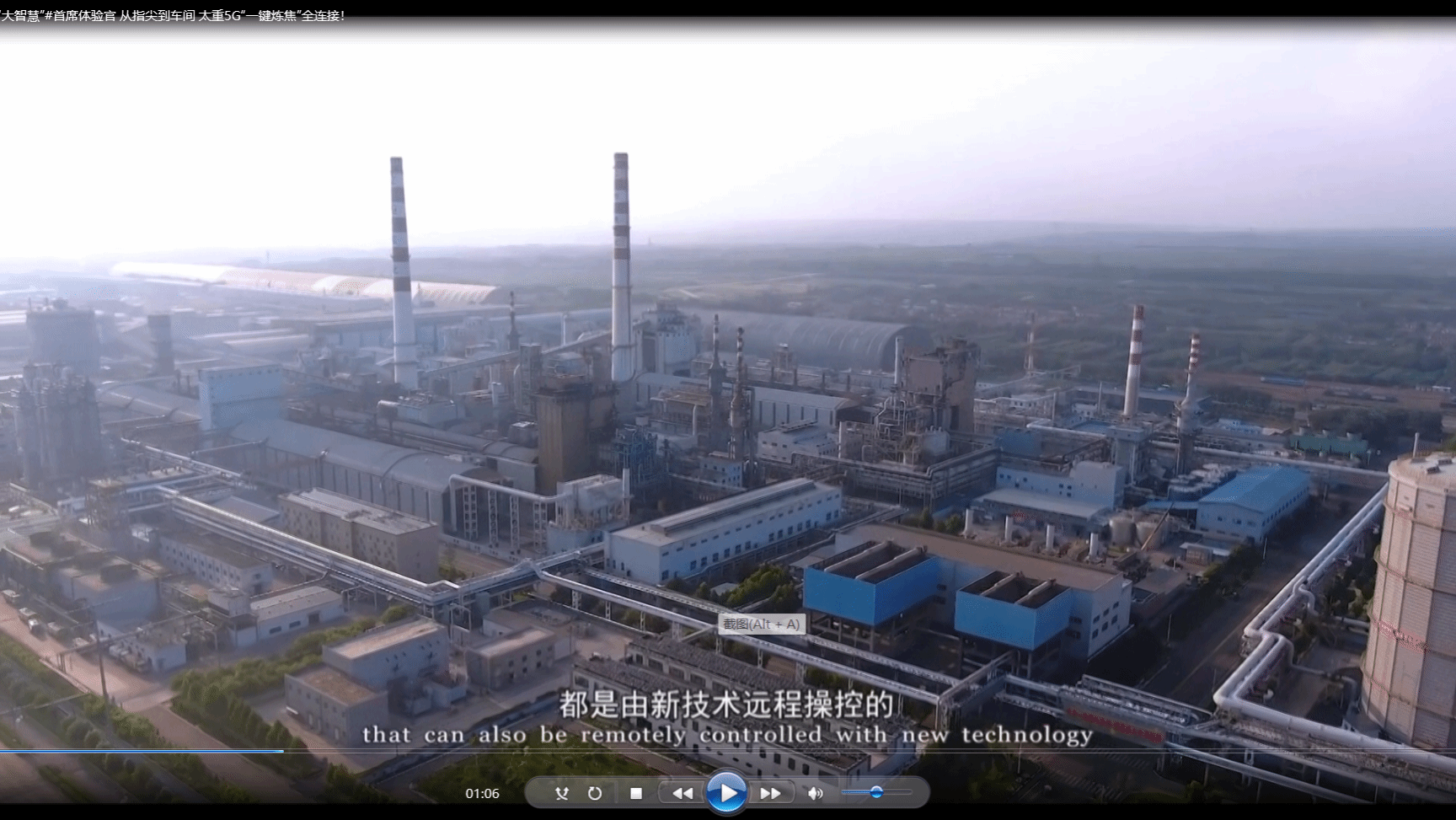1456x820 pixels.
Task: Toggle repeat mode
Action: click(595, 793)
